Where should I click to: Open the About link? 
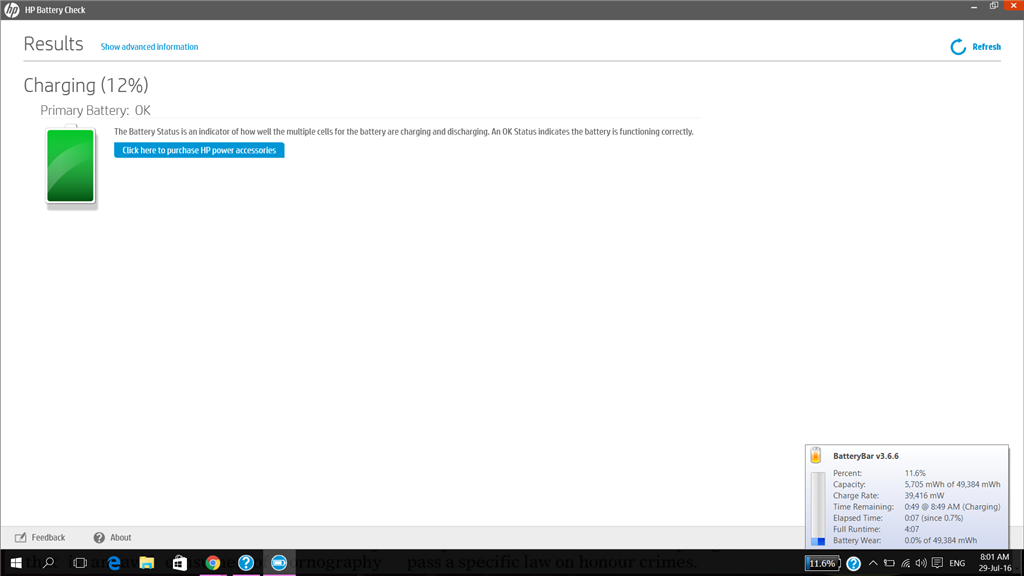(x=120, y=537)
